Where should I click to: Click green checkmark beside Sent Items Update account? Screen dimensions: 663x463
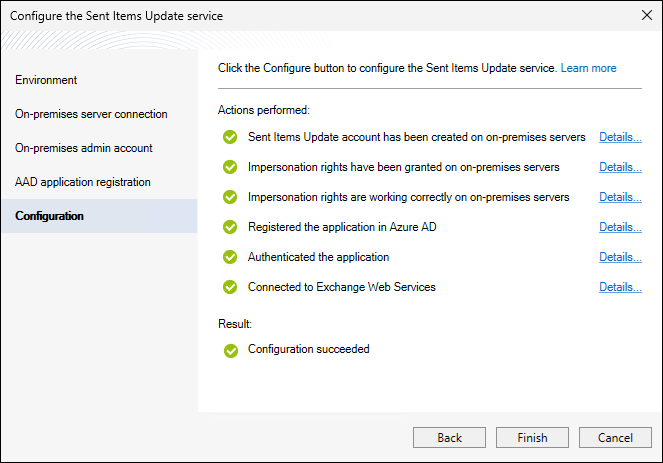[230, 137]
